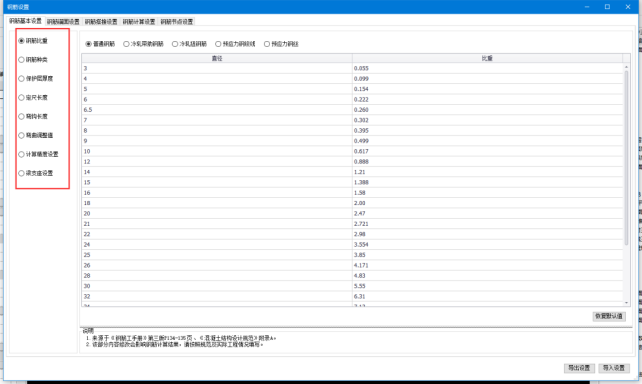Select the weight cell 0.395
This screenshot has height=384, width=642.
click(x=487, y=131)
